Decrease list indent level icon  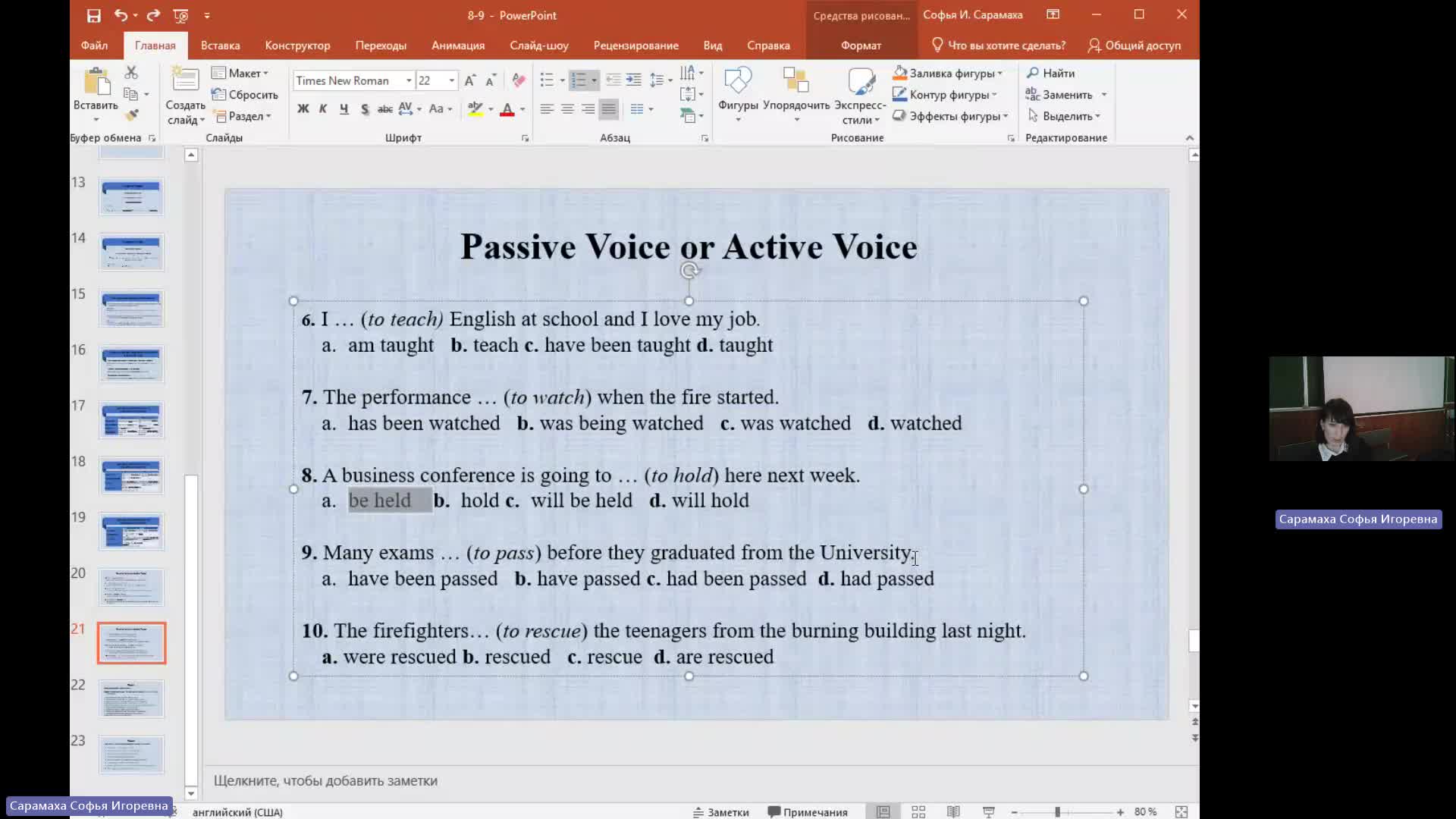[x=613, y=80]
